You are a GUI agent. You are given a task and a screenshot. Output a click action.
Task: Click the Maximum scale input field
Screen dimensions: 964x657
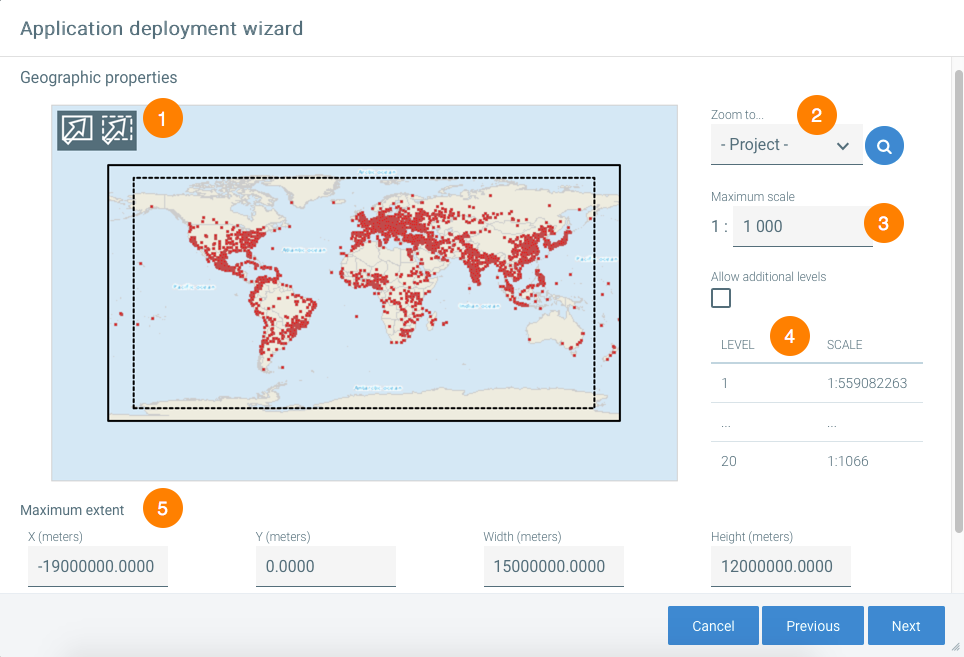pyautogui.click(x=800, y=227)
